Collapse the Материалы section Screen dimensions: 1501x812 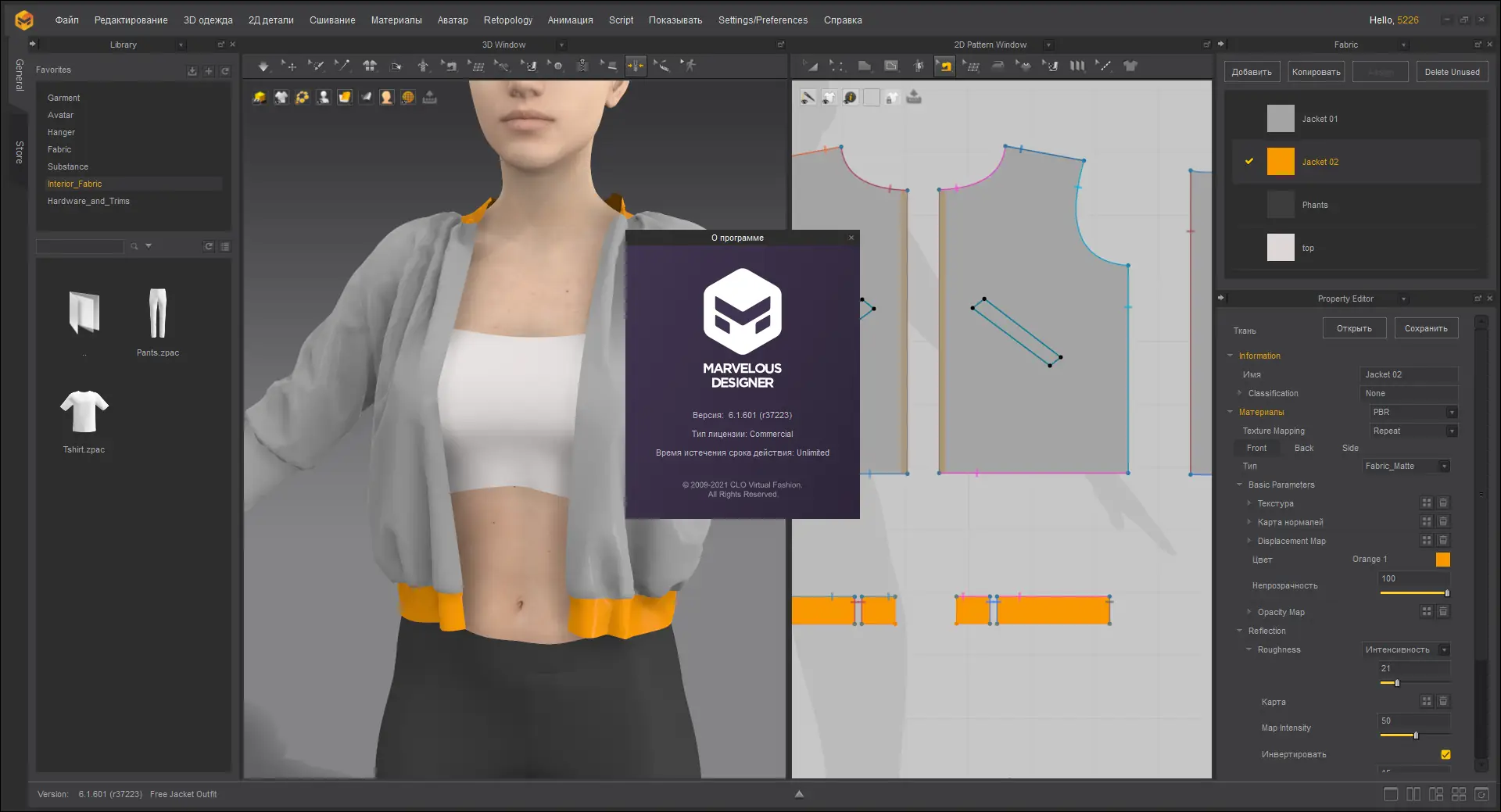(1230, 412)
